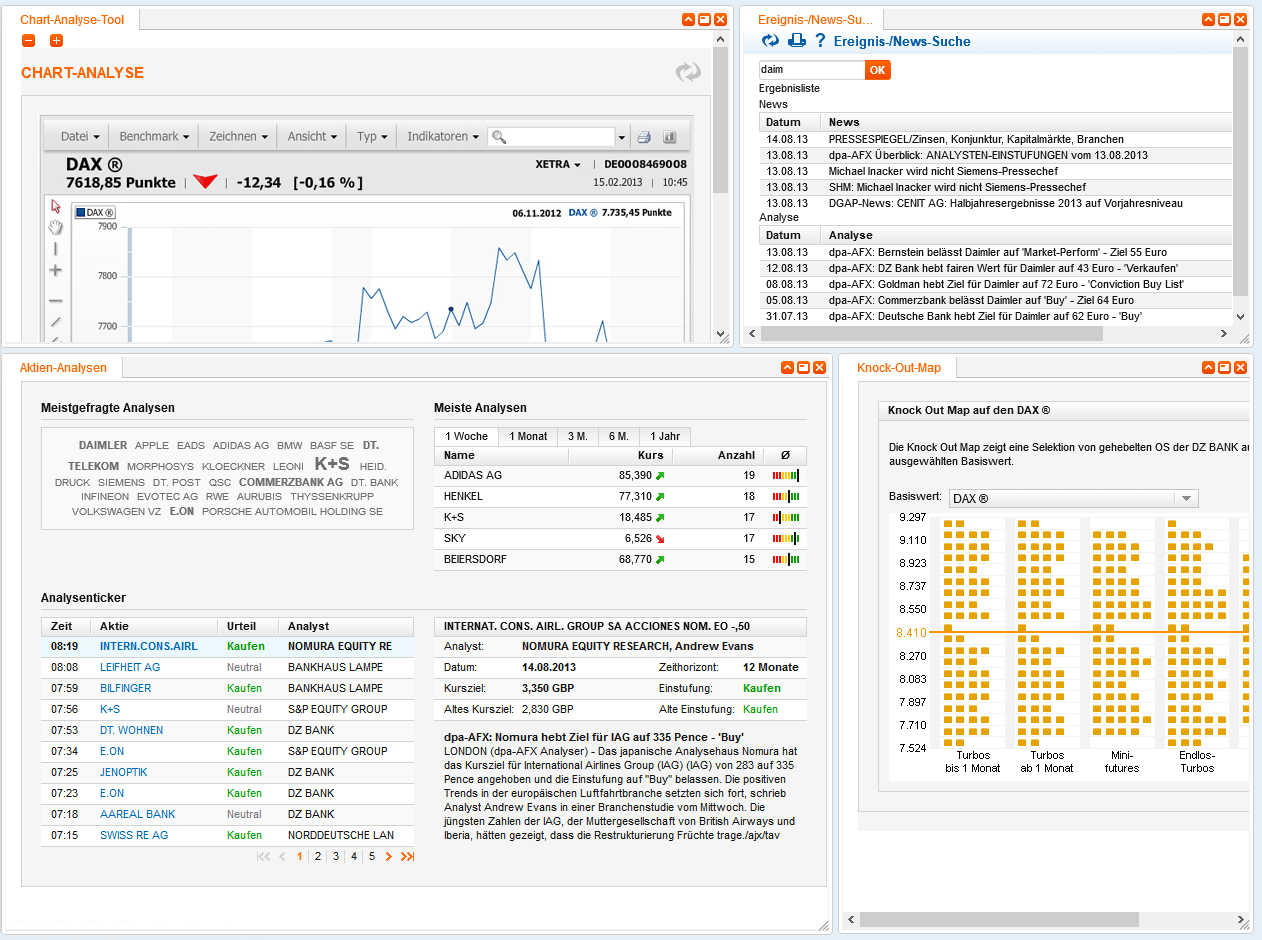Open the Typ dropdown menu
The image size is (1262, 940).
[x=373, y=137]
